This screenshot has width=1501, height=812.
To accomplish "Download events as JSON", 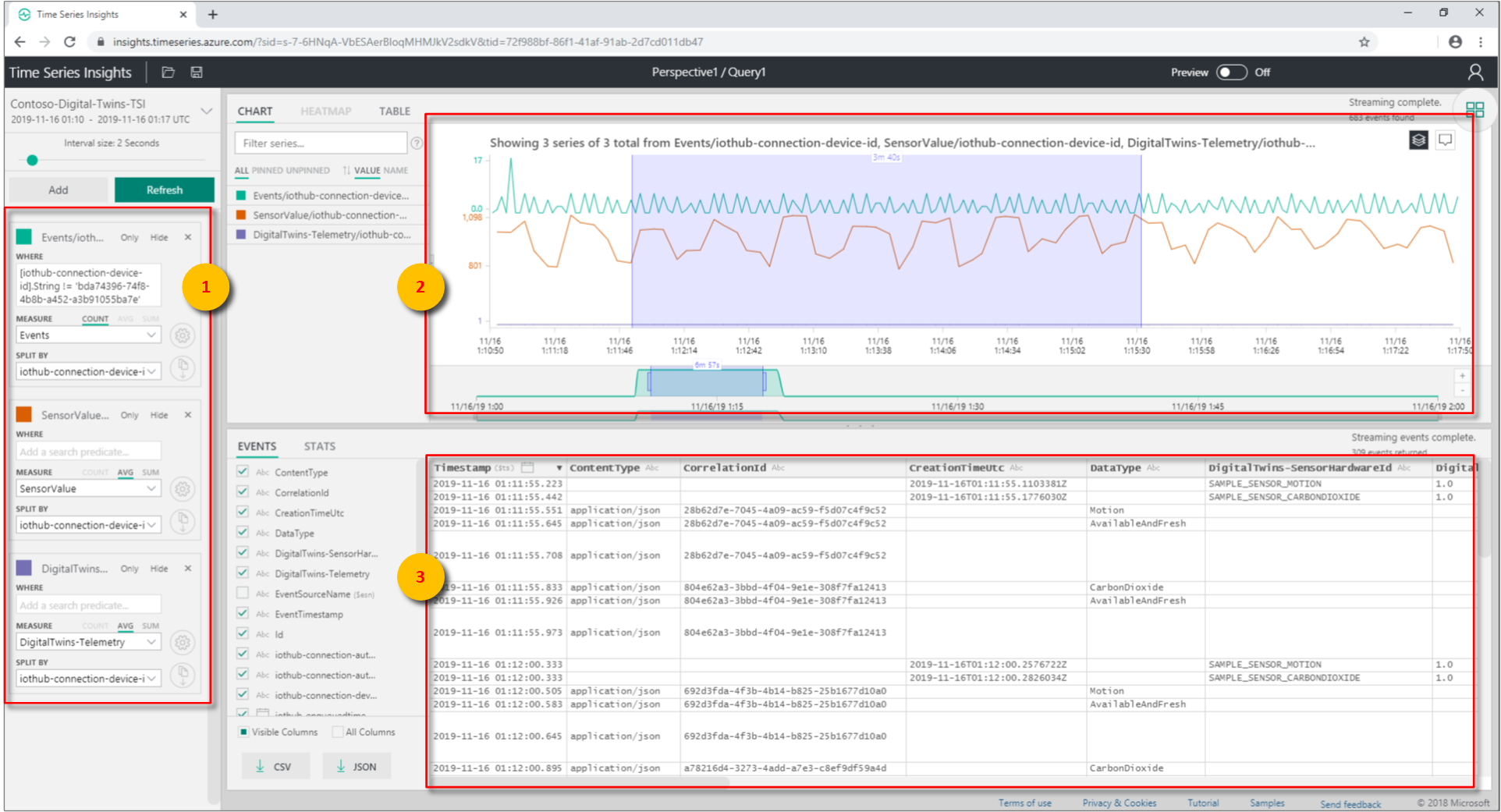I will [x=357, y=767].
